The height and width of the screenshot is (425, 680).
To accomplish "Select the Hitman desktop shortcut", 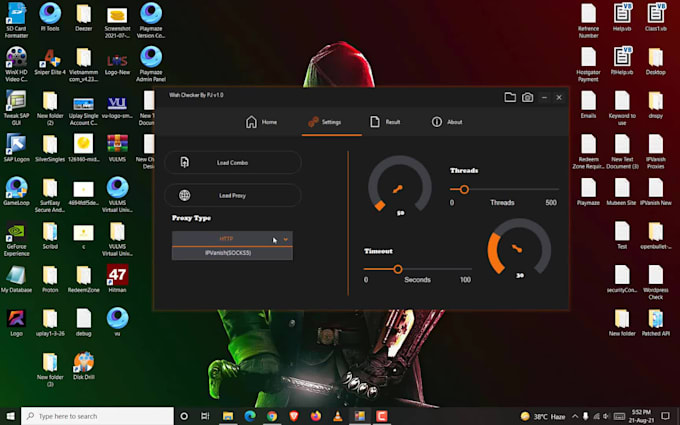I will click(118, 278).
